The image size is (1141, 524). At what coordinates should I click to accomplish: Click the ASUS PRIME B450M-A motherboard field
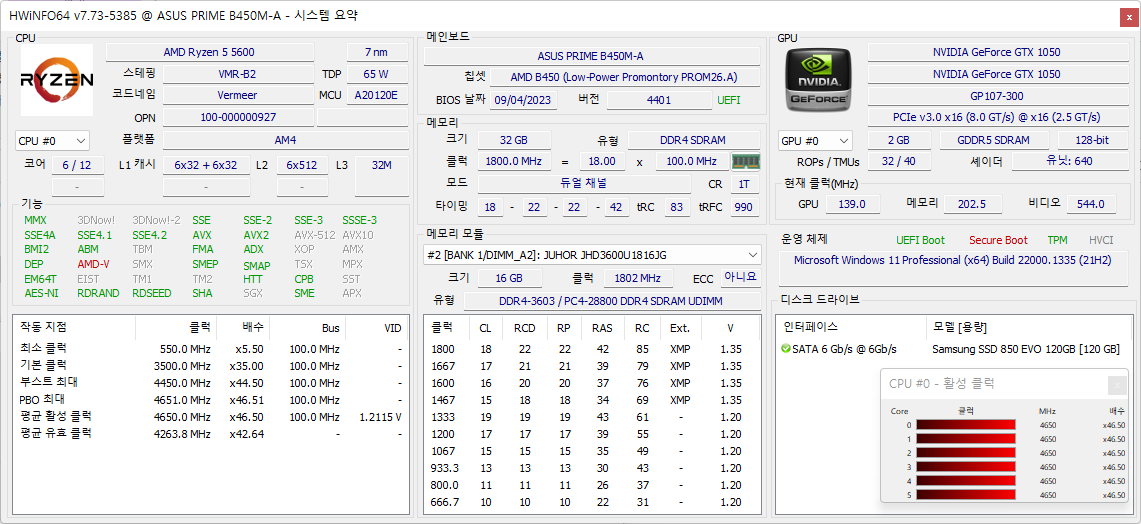click(592, 56)
